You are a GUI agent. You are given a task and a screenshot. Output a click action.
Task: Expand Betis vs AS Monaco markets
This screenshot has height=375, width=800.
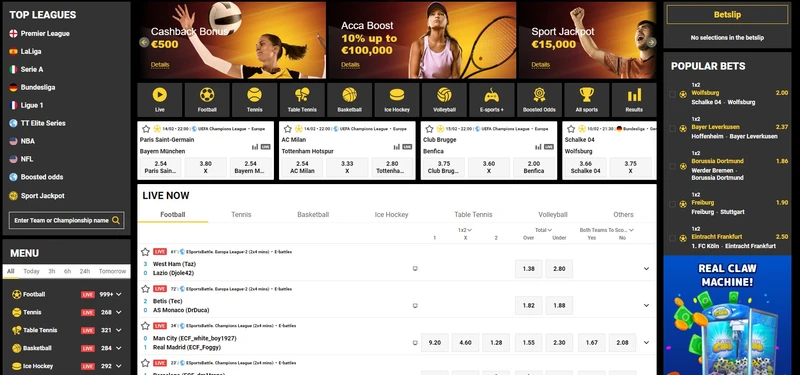point(646,306)
